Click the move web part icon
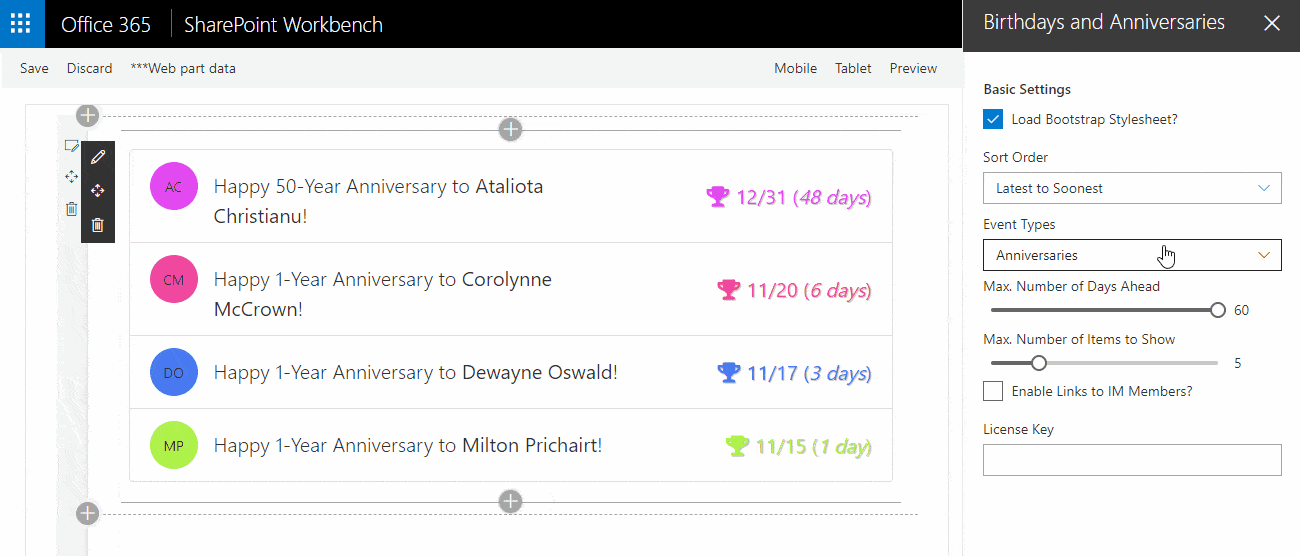 97,191
